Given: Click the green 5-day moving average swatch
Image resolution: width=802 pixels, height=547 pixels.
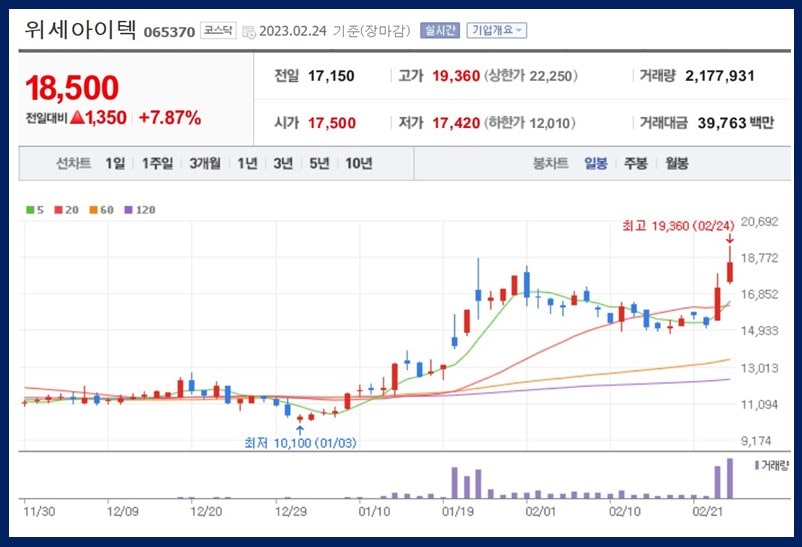Looking at the screenshot, I should coord(30,210).
